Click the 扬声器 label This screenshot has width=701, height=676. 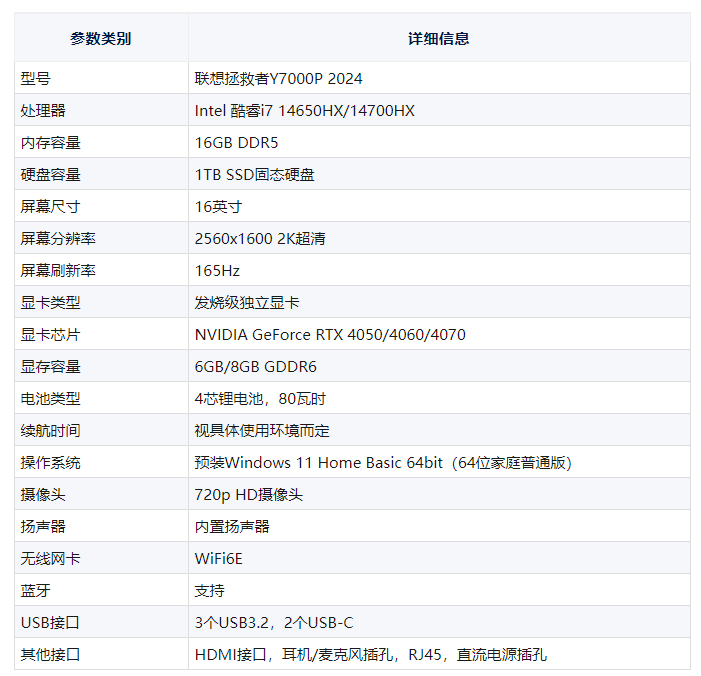click(x=43, y=526)
